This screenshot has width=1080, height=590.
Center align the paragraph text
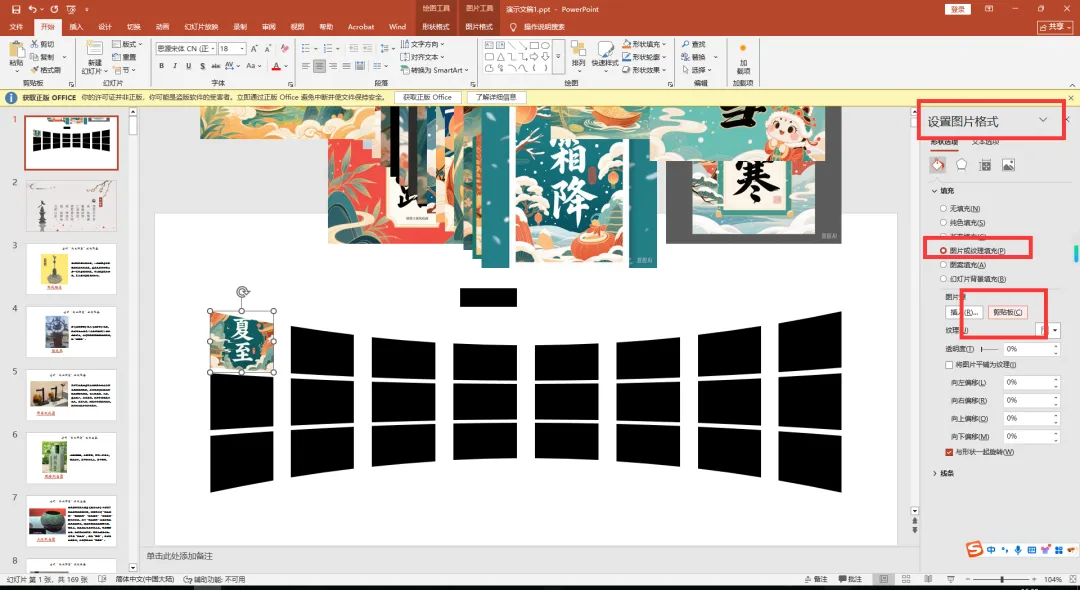point(320,66)
